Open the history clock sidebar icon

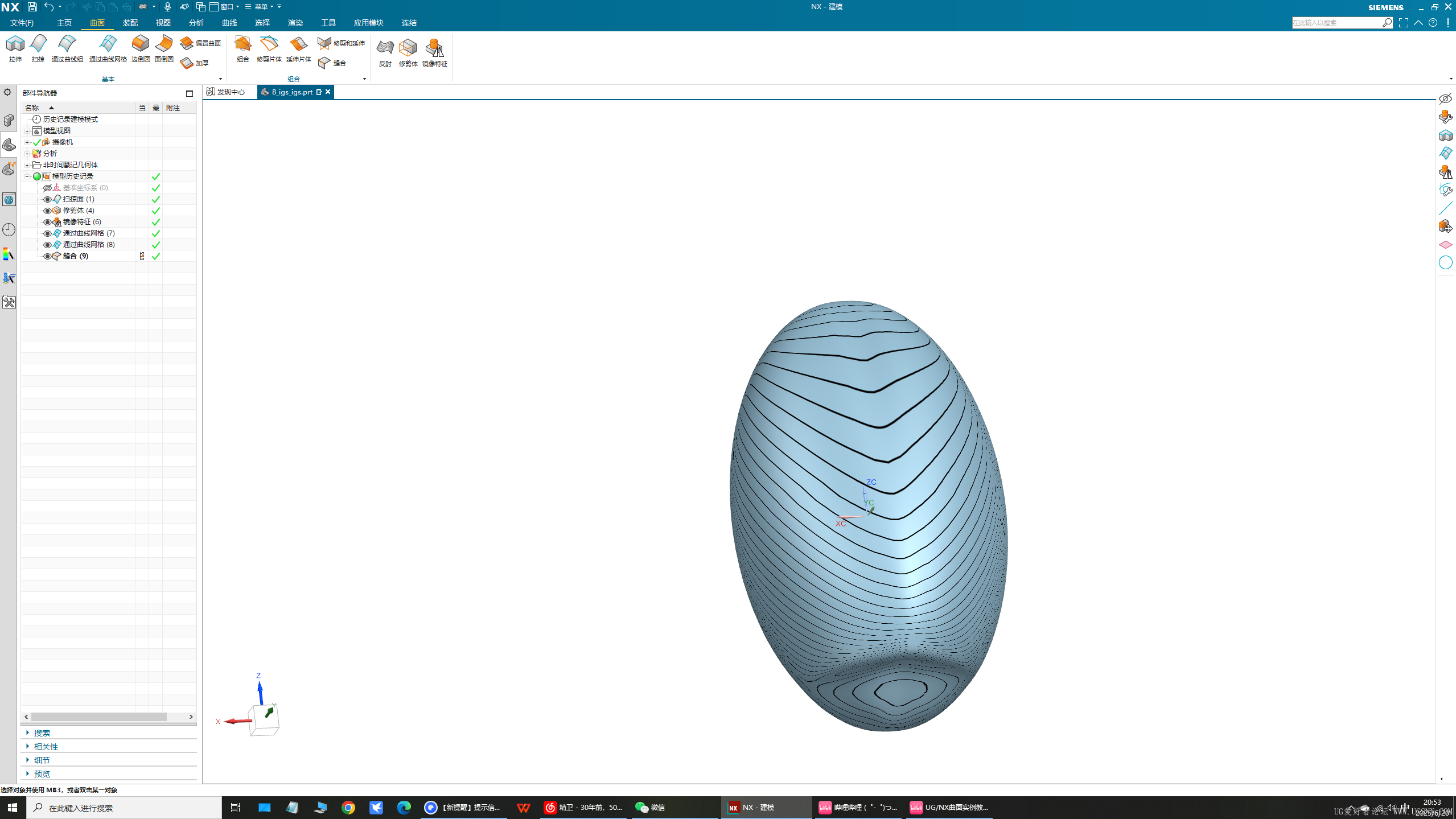9,230
